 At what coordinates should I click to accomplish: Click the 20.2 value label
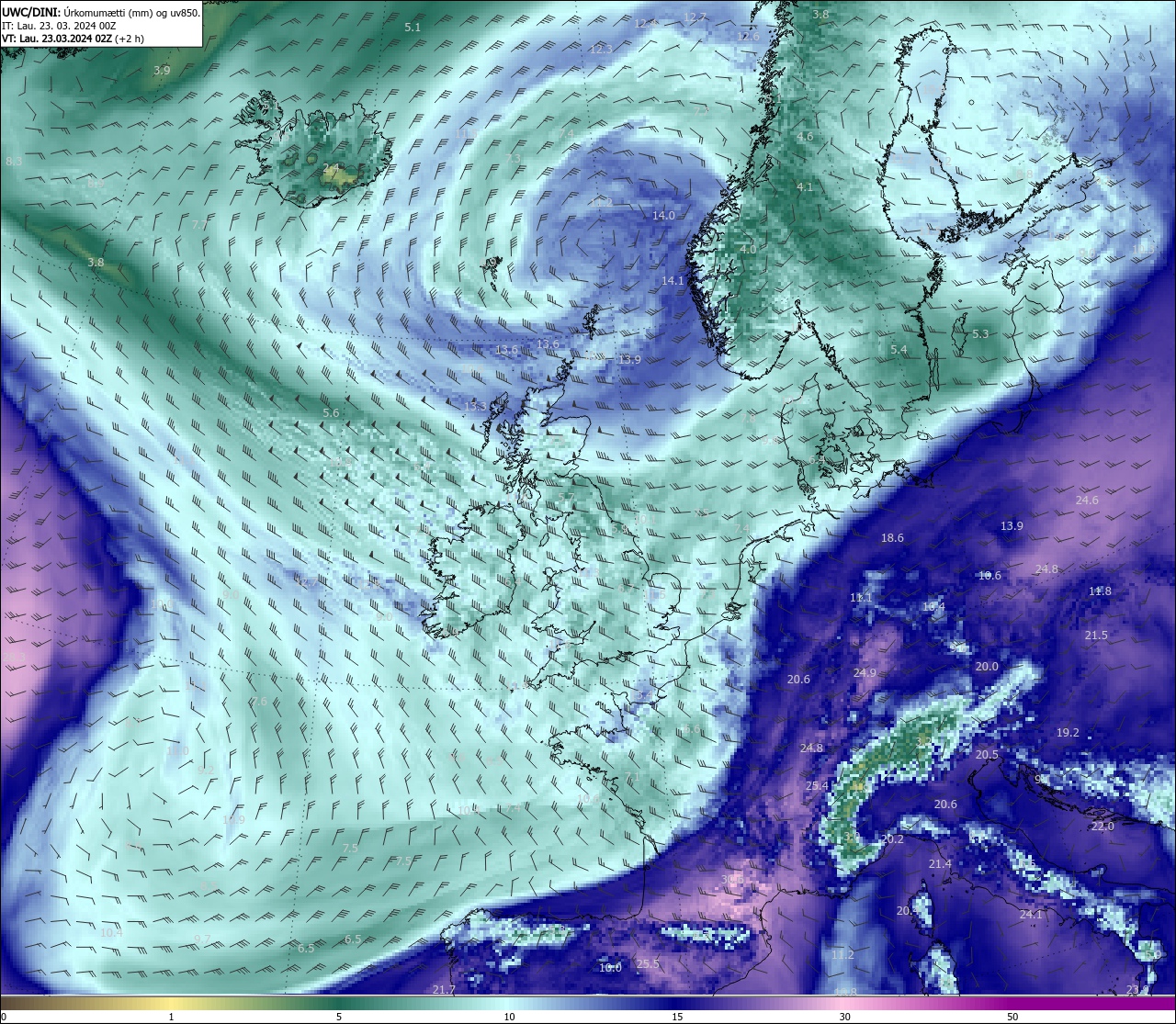coord(892,838)
